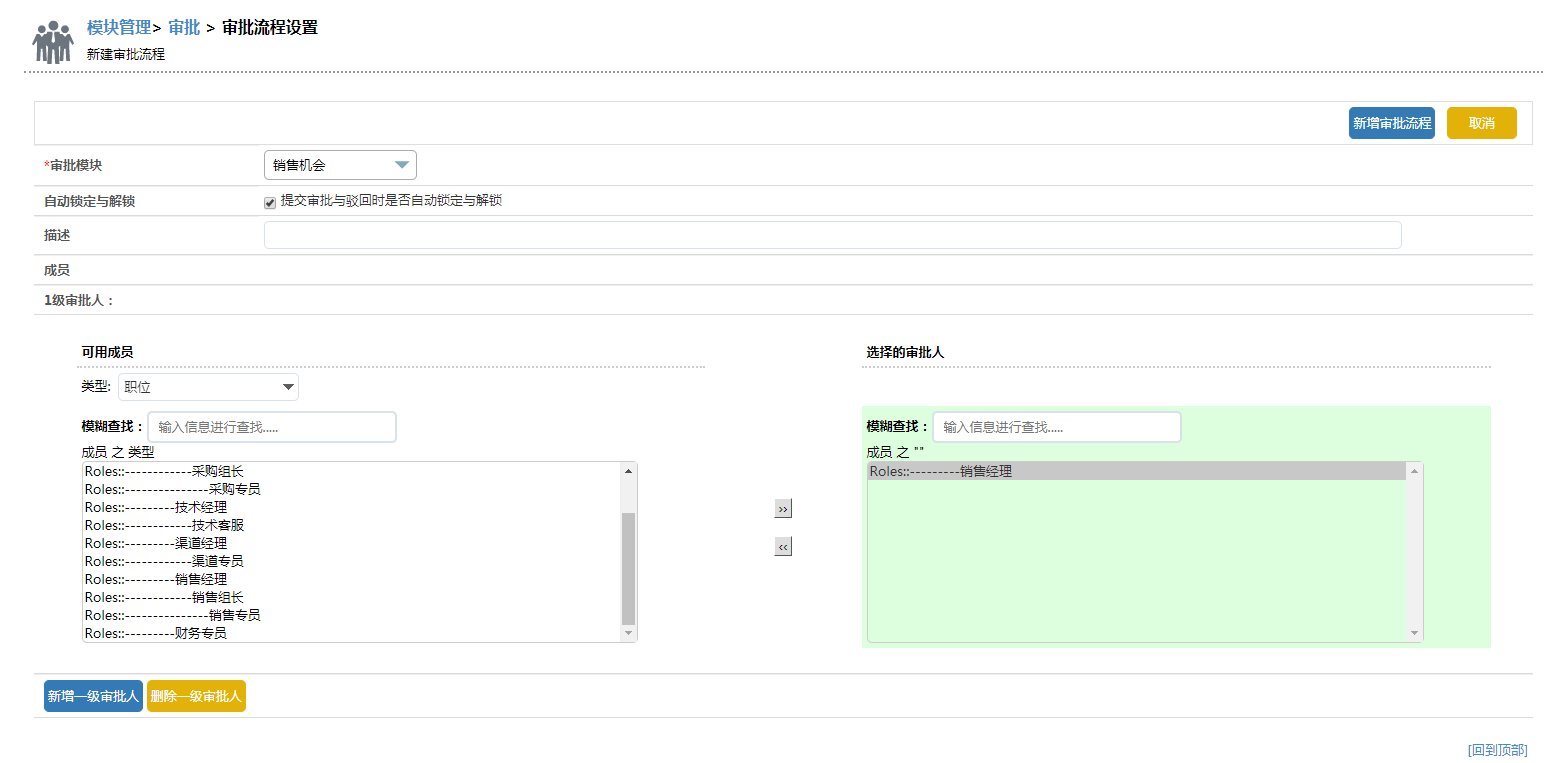Click the add approver right-arrow button
Image resolution: width=1553 pixels, height=763 pixels.
783,509
